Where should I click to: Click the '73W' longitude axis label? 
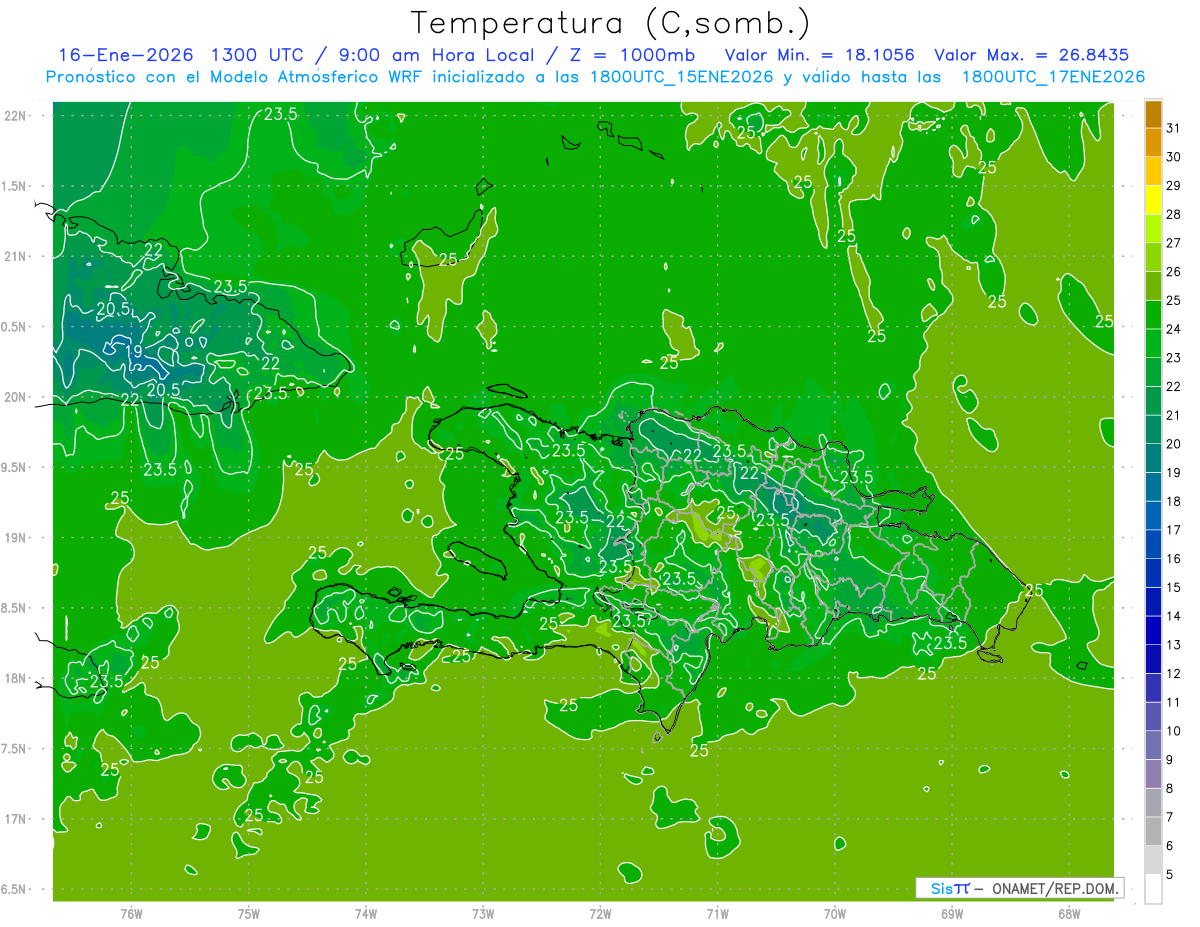(x=483, y=913)
